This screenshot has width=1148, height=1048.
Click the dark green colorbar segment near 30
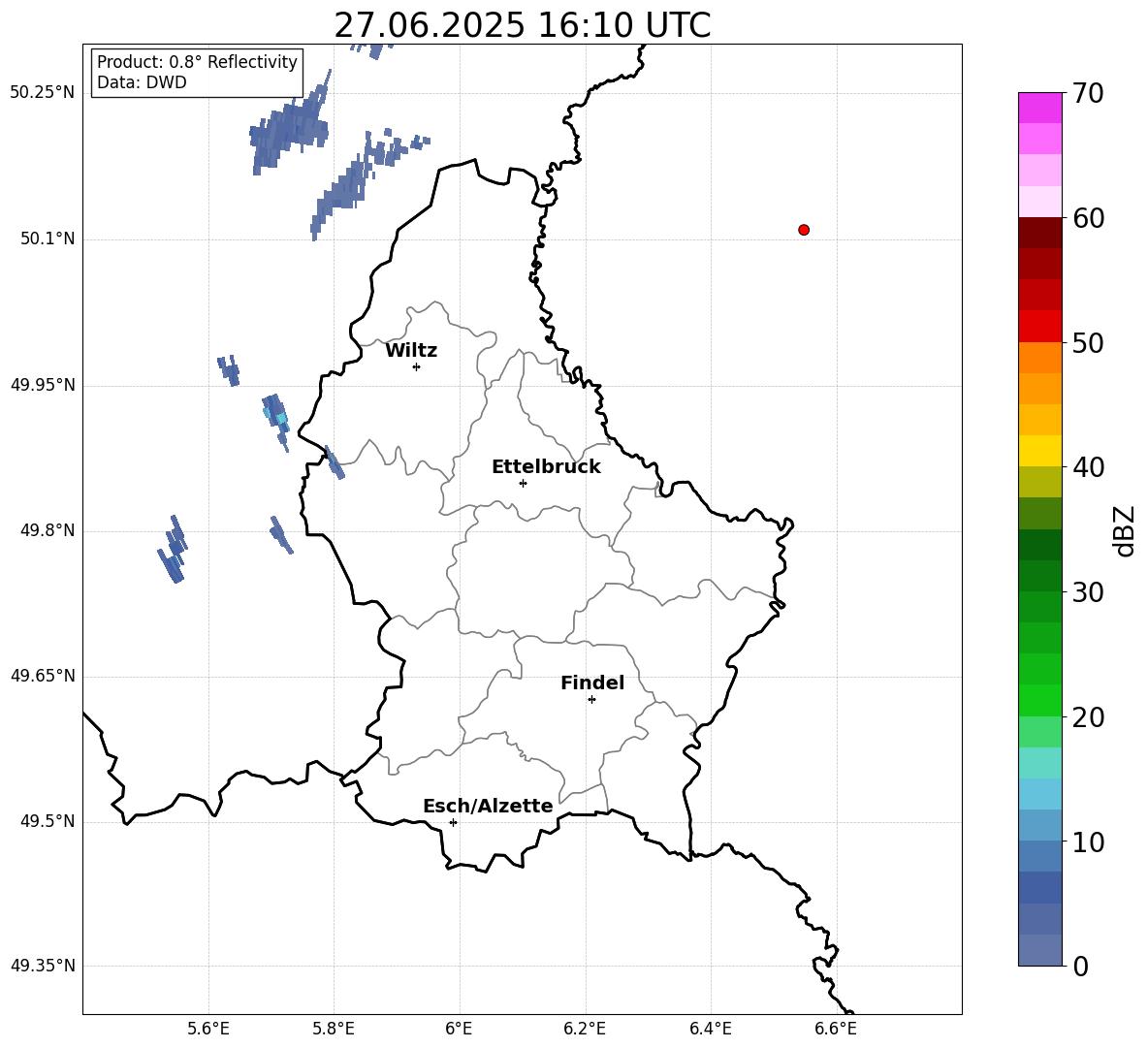[1040, 576]
